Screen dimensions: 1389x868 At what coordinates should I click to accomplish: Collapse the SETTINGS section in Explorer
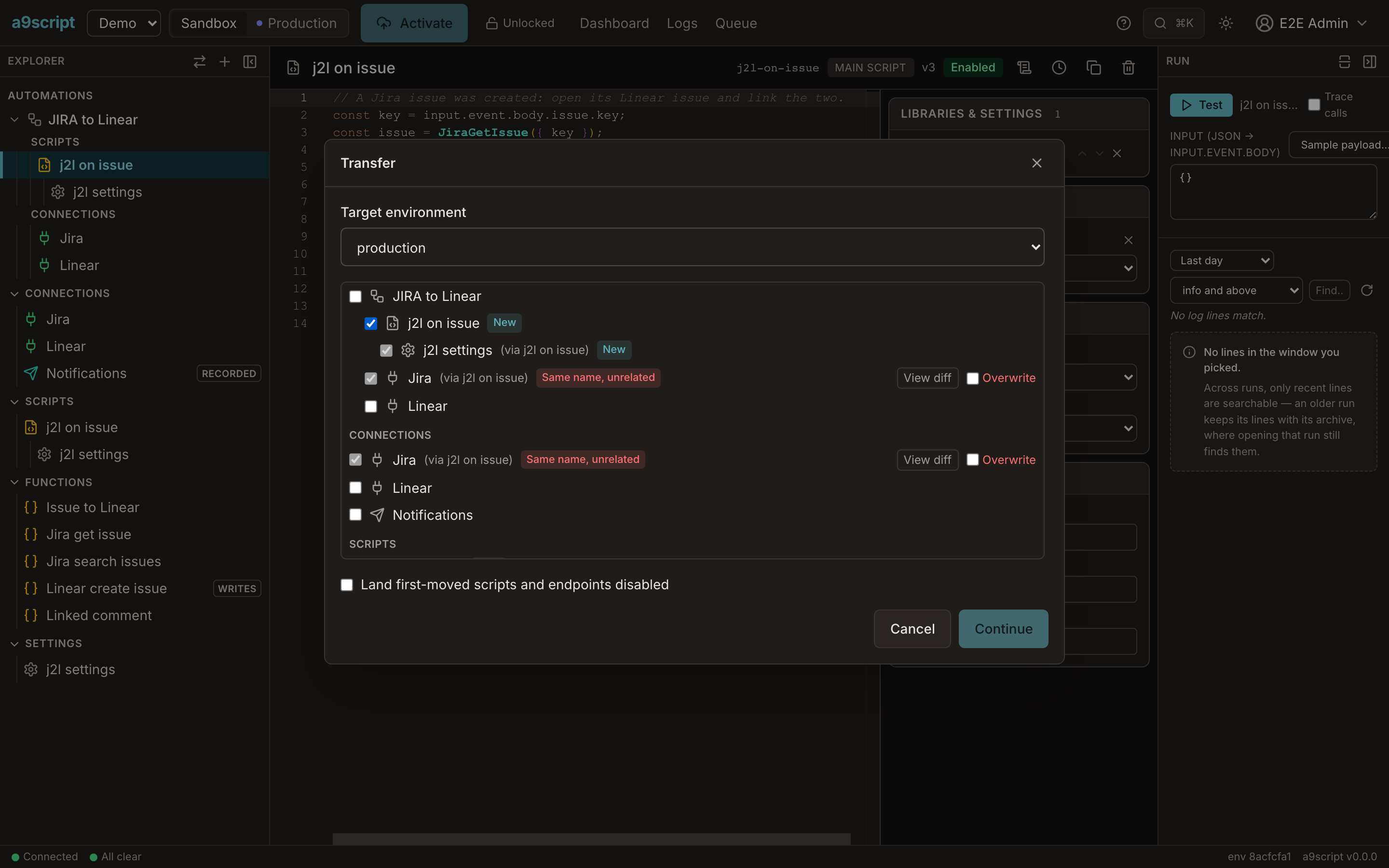coord(15,644)
